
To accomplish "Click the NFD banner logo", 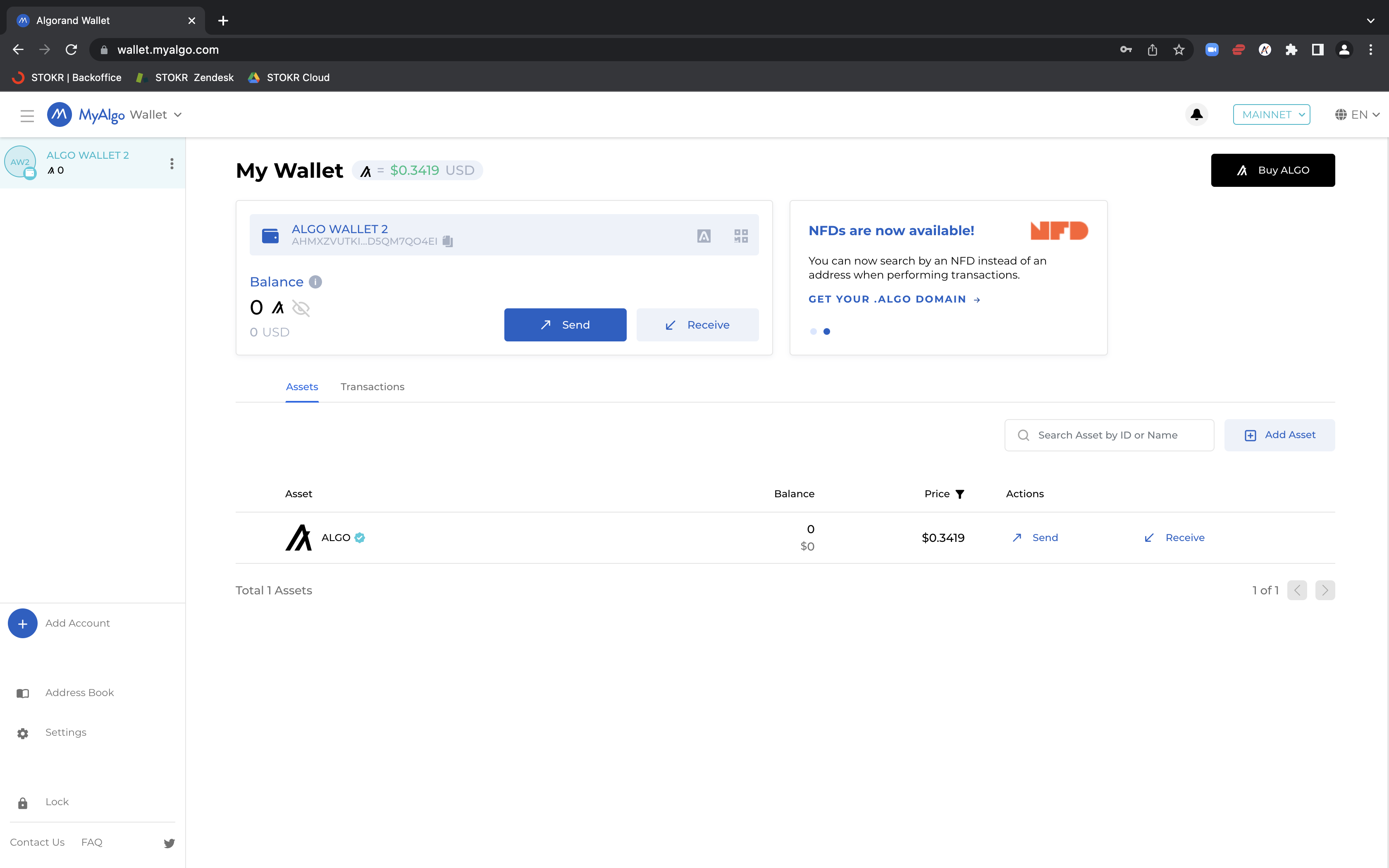I will pos(1060,231).
